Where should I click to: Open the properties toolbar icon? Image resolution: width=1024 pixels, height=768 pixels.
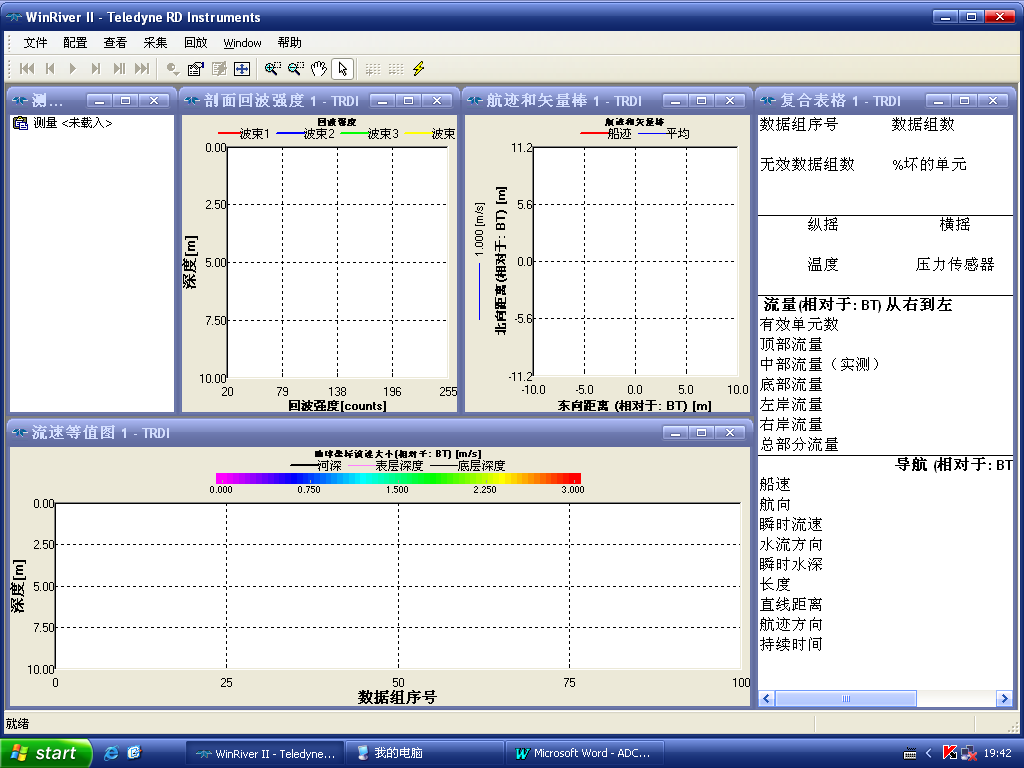pos(193,68)
